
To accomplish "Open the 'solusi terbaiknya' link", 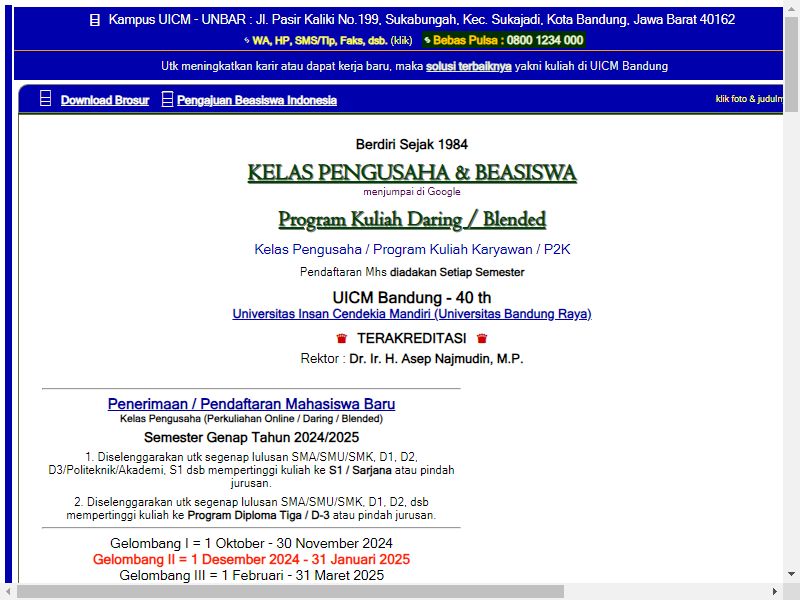I will [x=469, y=66].
